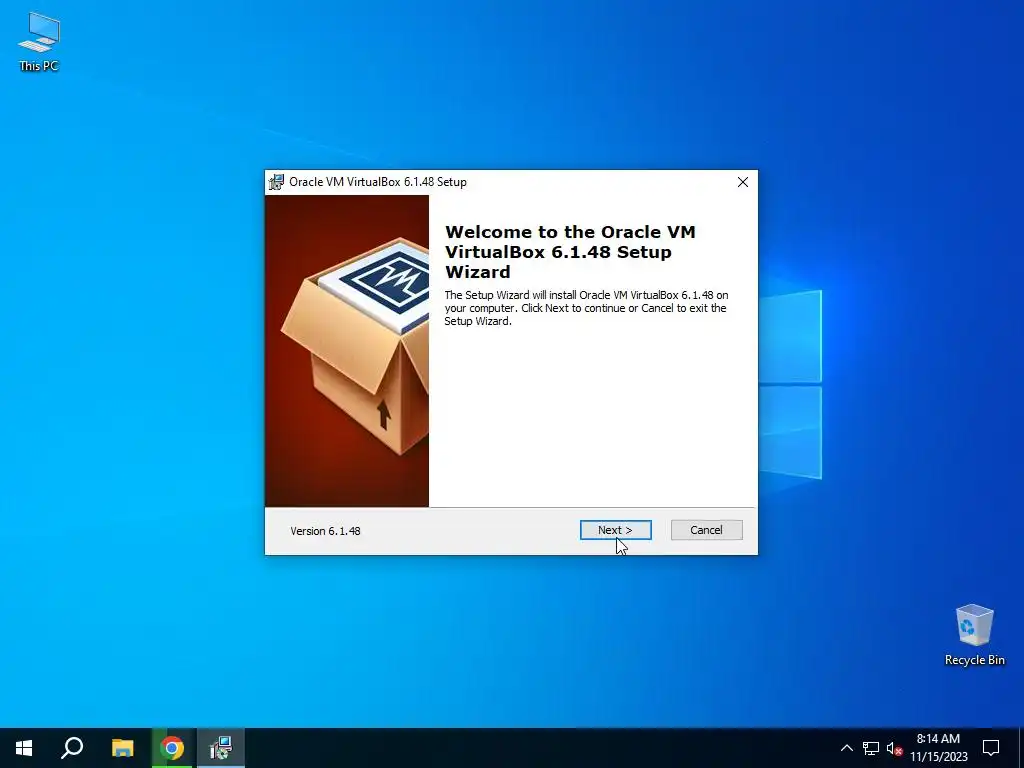Screen dimensions: 1024x768
Task: Click the VirtualBox installer taskbar icon
Action: [221, 748]
